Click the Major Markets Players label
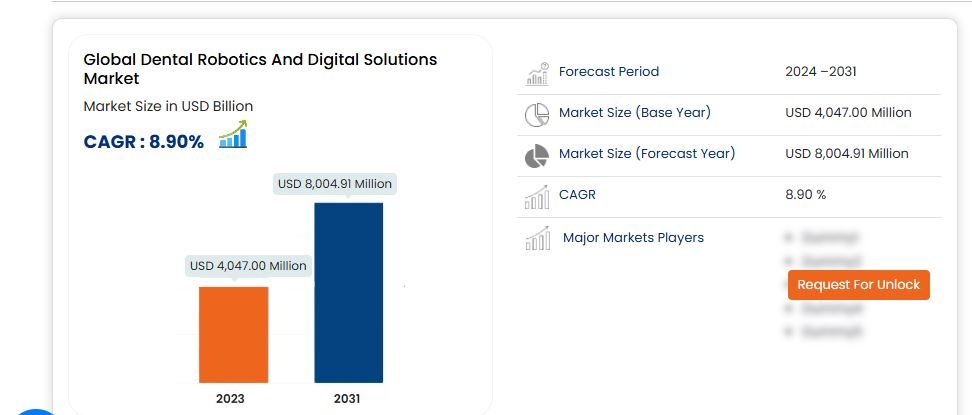Viewport: 972px width, 415px height. pos(633,238)
